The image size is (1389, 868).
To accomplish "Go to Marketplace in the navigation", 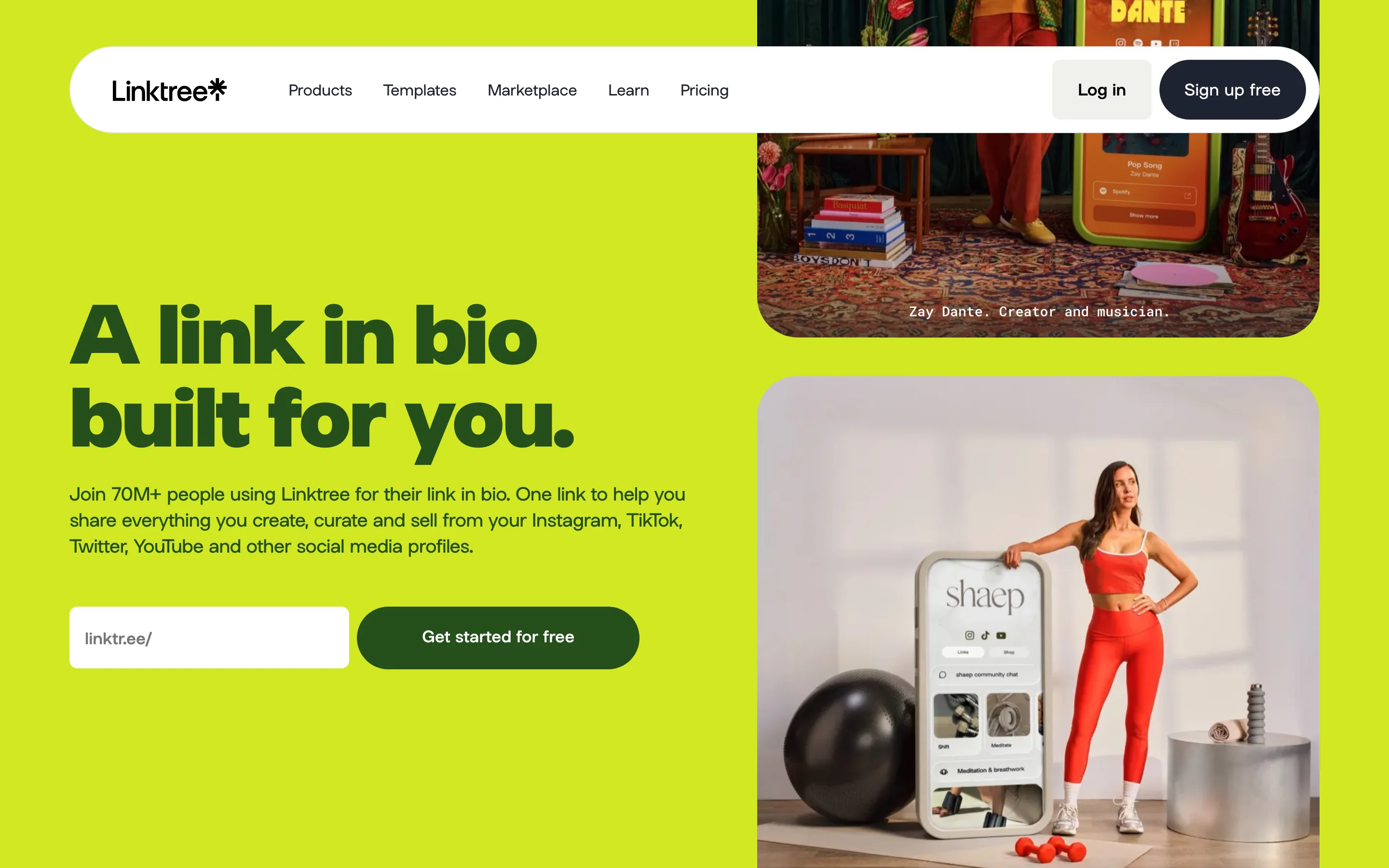I will click(x=532, y=90).
